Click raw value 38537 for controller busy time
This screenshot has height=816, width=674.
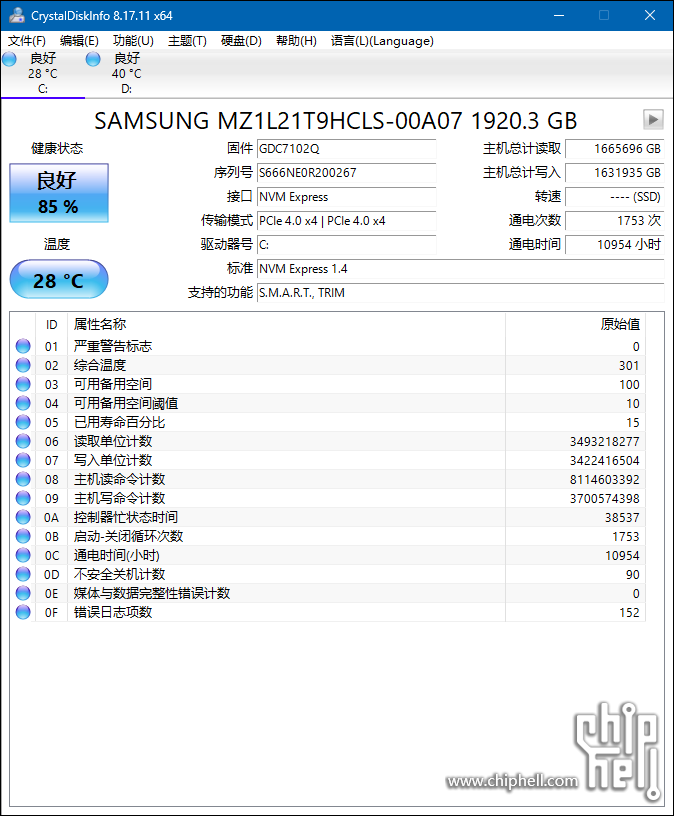622,517
